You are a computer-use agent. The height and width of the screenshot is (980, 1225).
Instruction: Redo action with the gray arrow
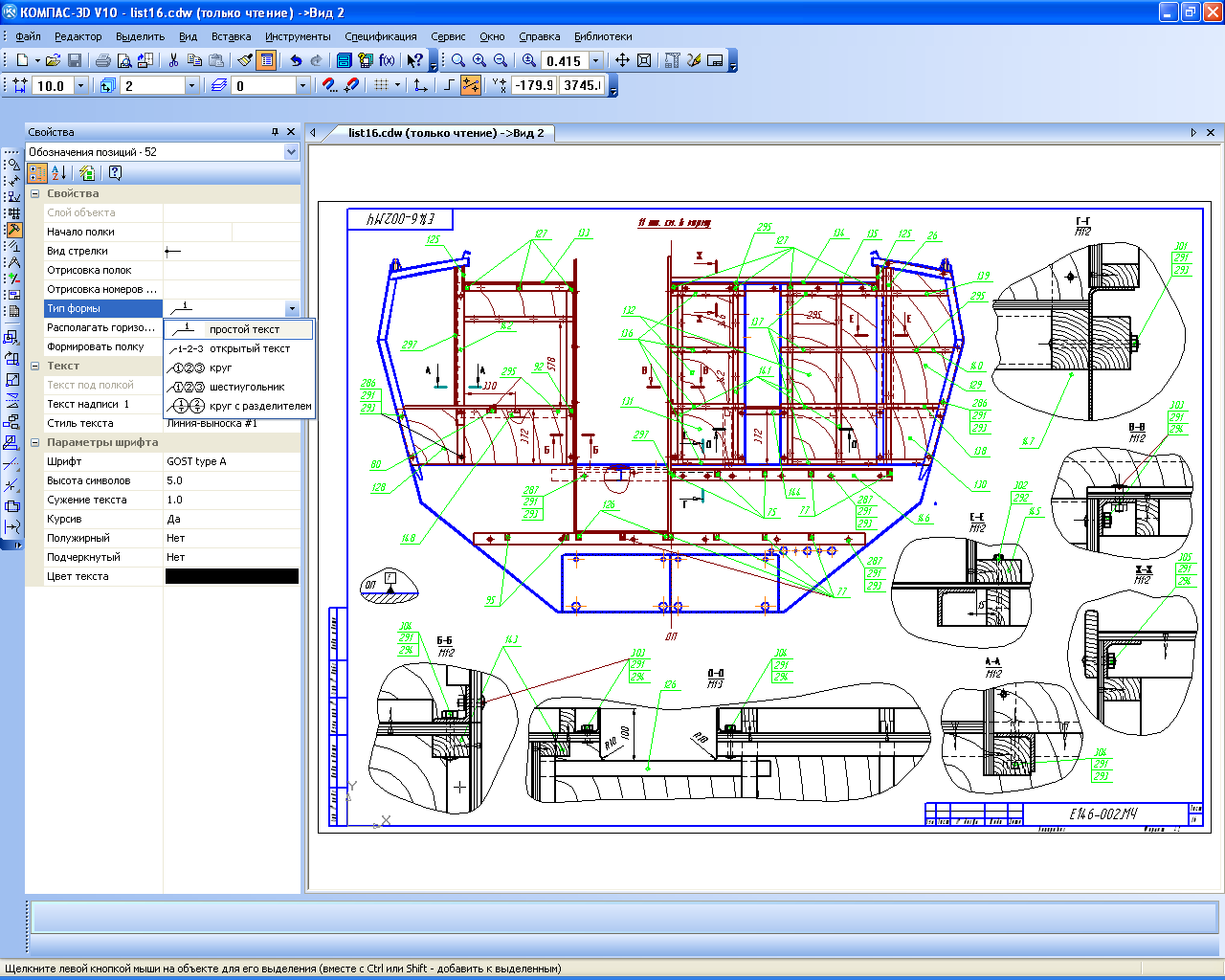click(317, 60)
